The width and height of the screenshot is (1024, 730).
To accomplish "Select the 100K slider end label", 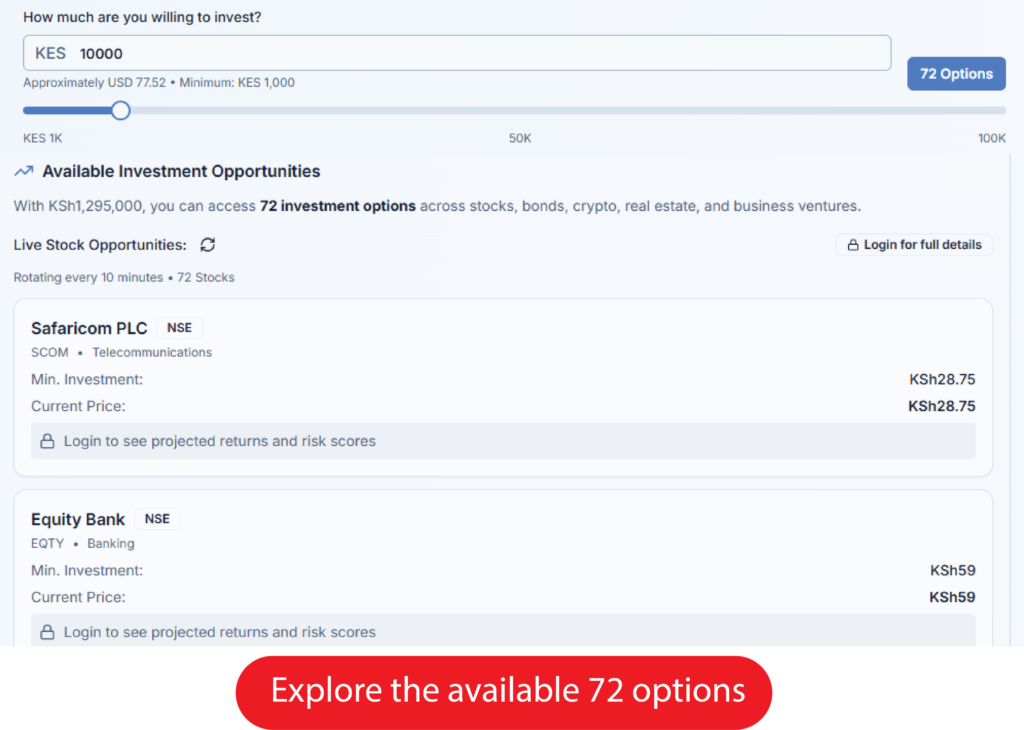I will coord(991,138).
